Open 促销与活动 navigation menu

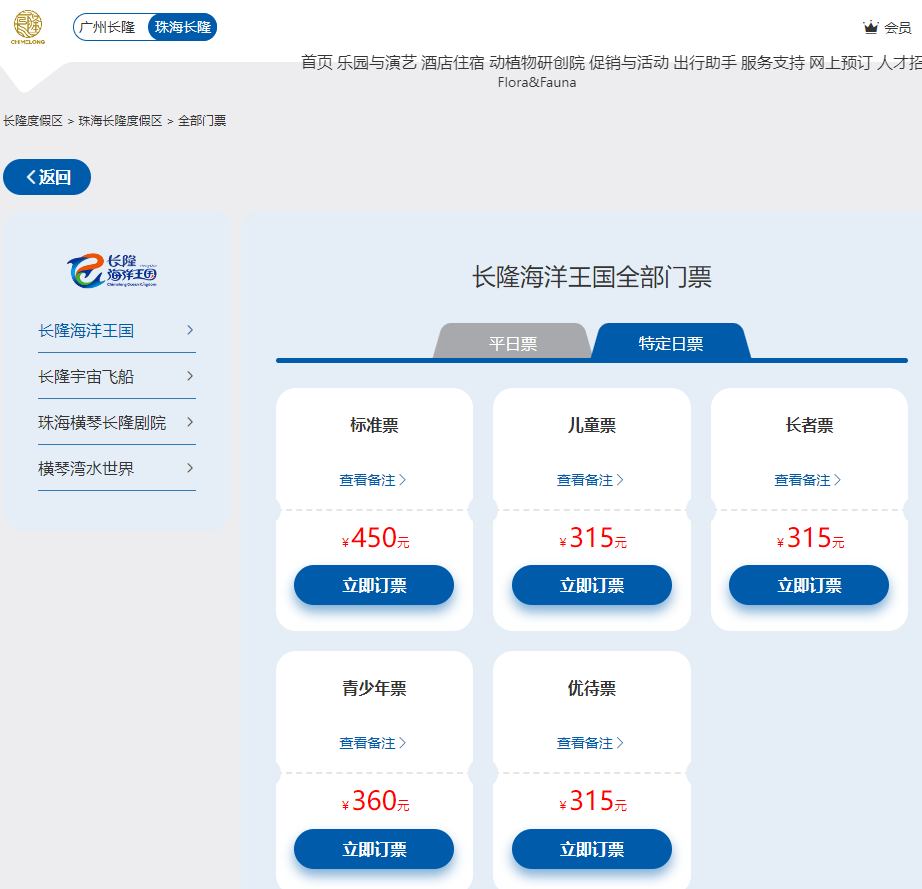point(629,62)
